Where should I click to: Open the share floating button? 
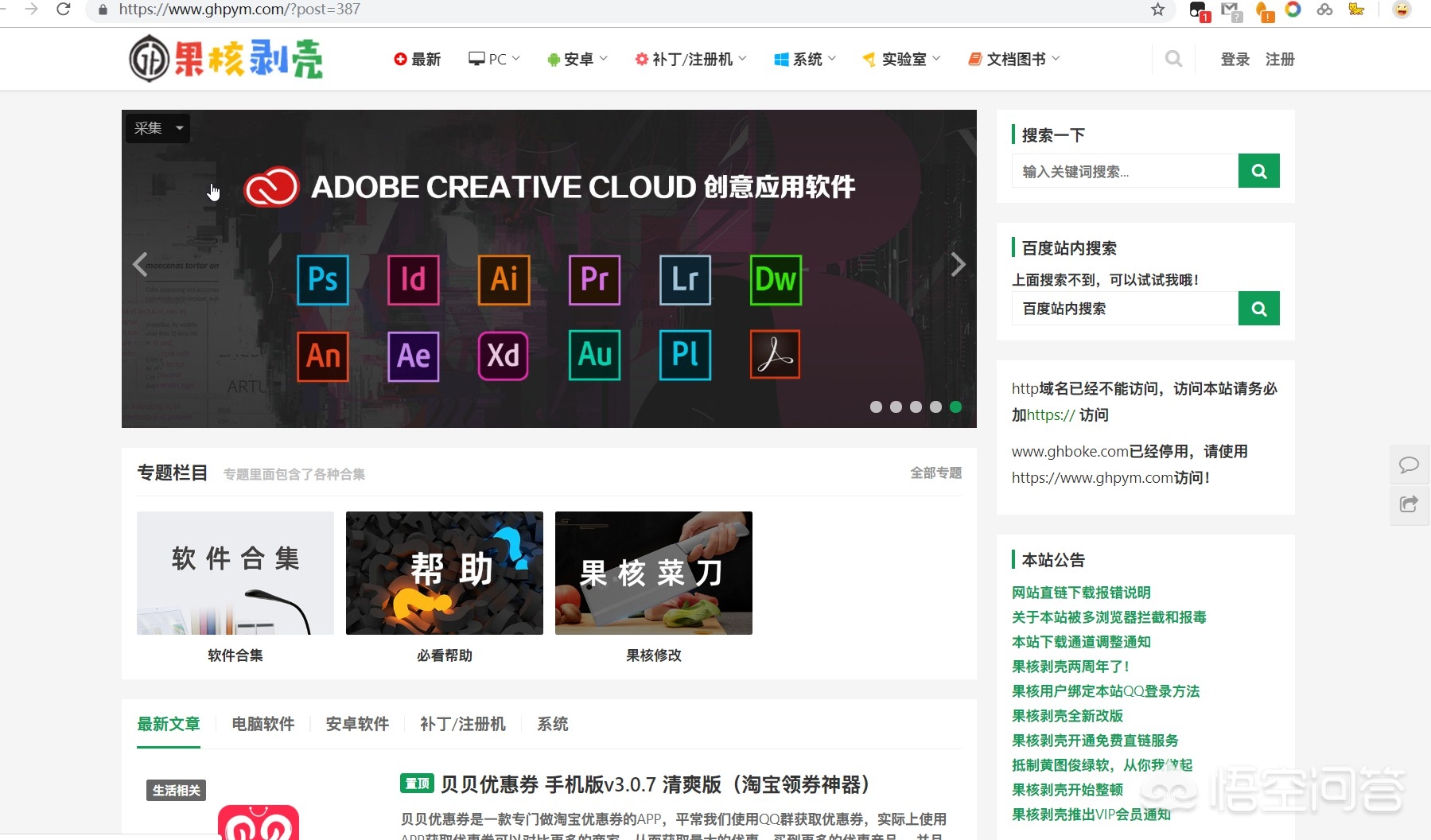pos(1409,504)
